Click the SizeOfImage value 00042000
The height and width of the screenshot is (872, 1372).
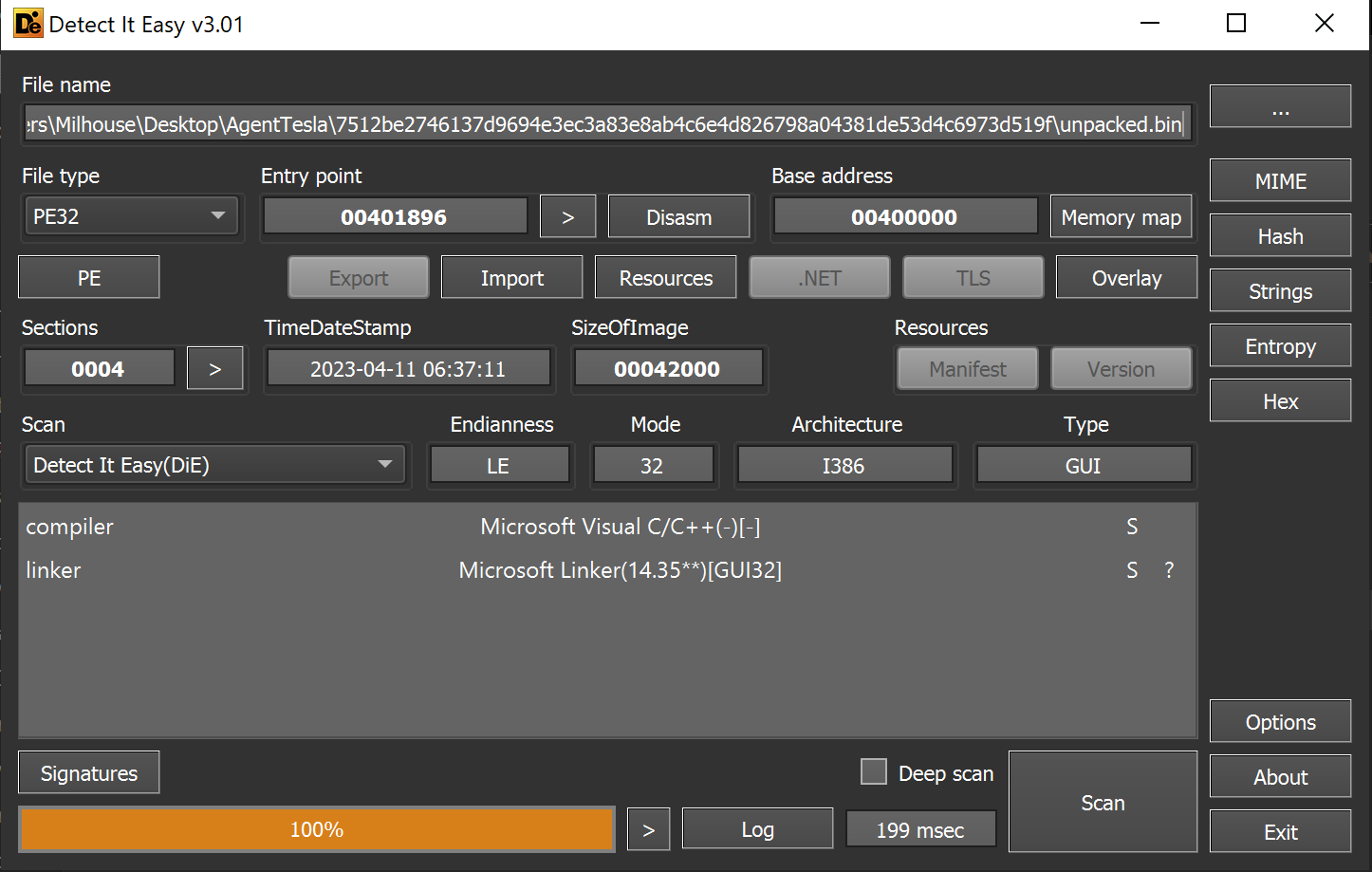click(x=668, y=368)
